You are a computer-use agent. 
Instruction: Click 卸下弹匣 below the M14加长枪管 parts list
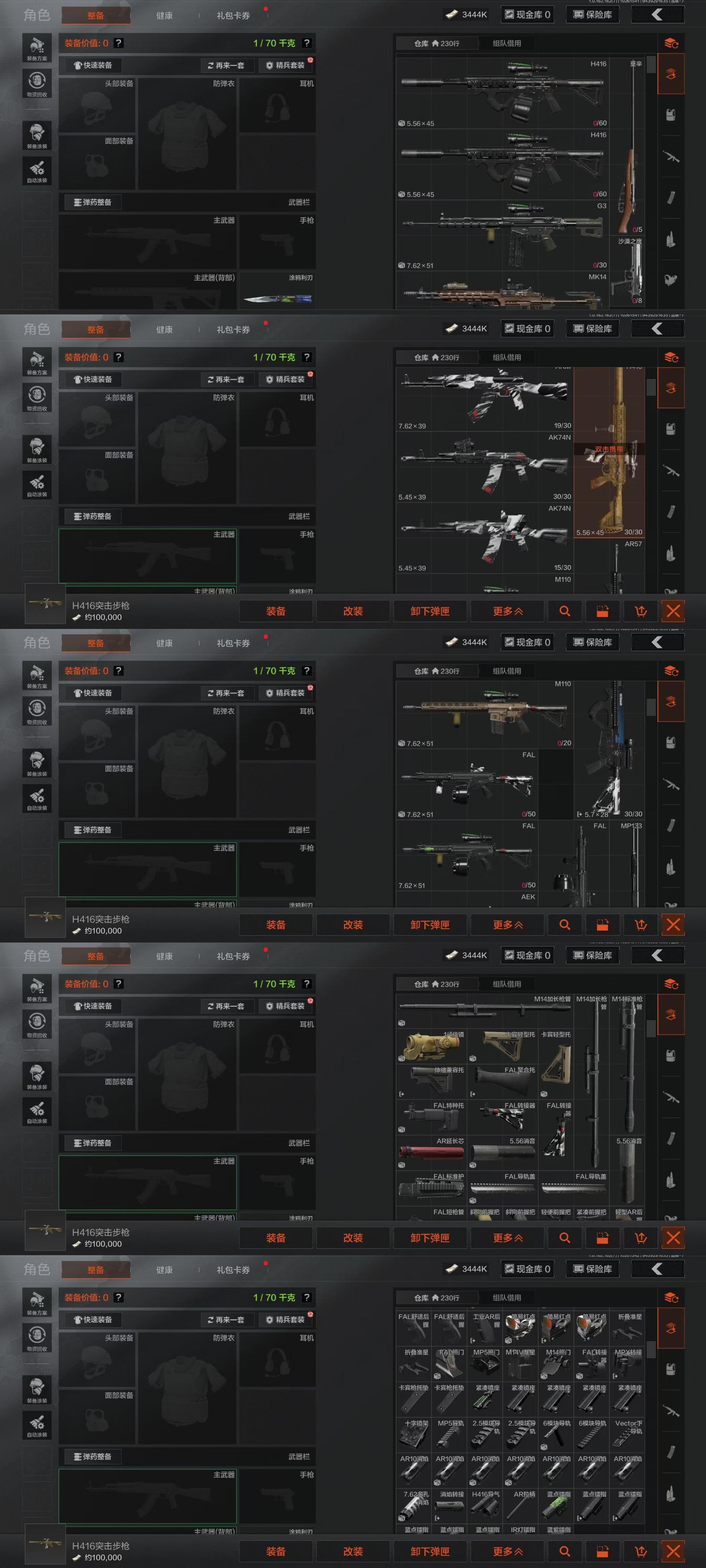coord(430,1238)
